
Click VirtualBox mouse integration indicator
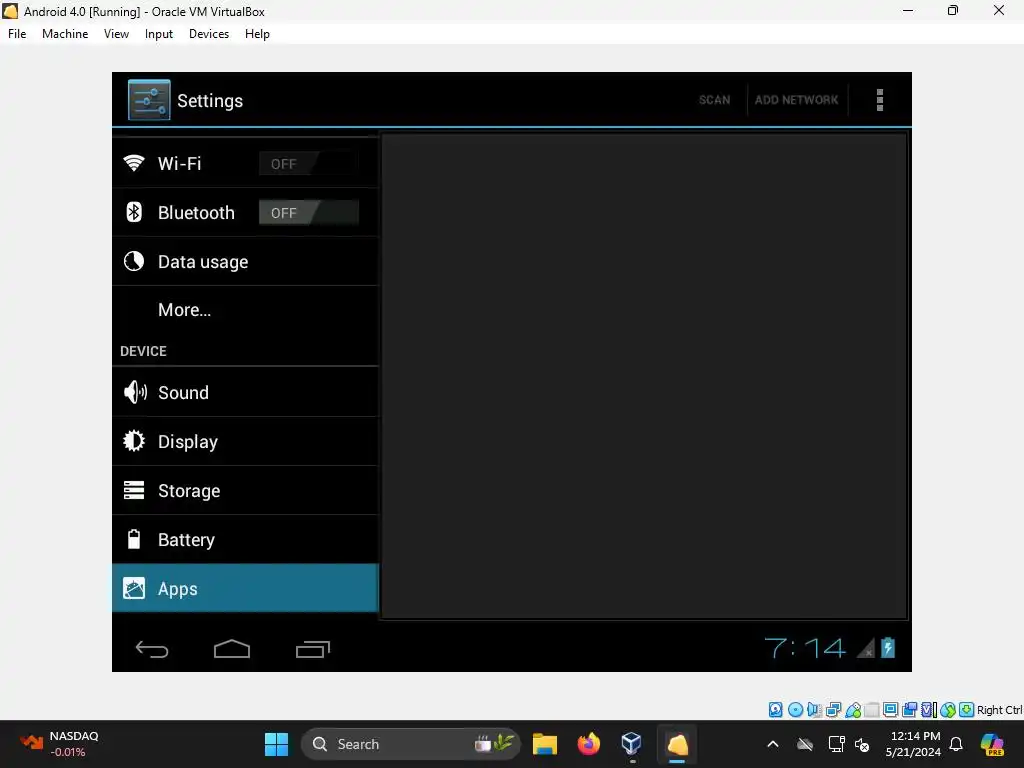(x=948, y=710)
